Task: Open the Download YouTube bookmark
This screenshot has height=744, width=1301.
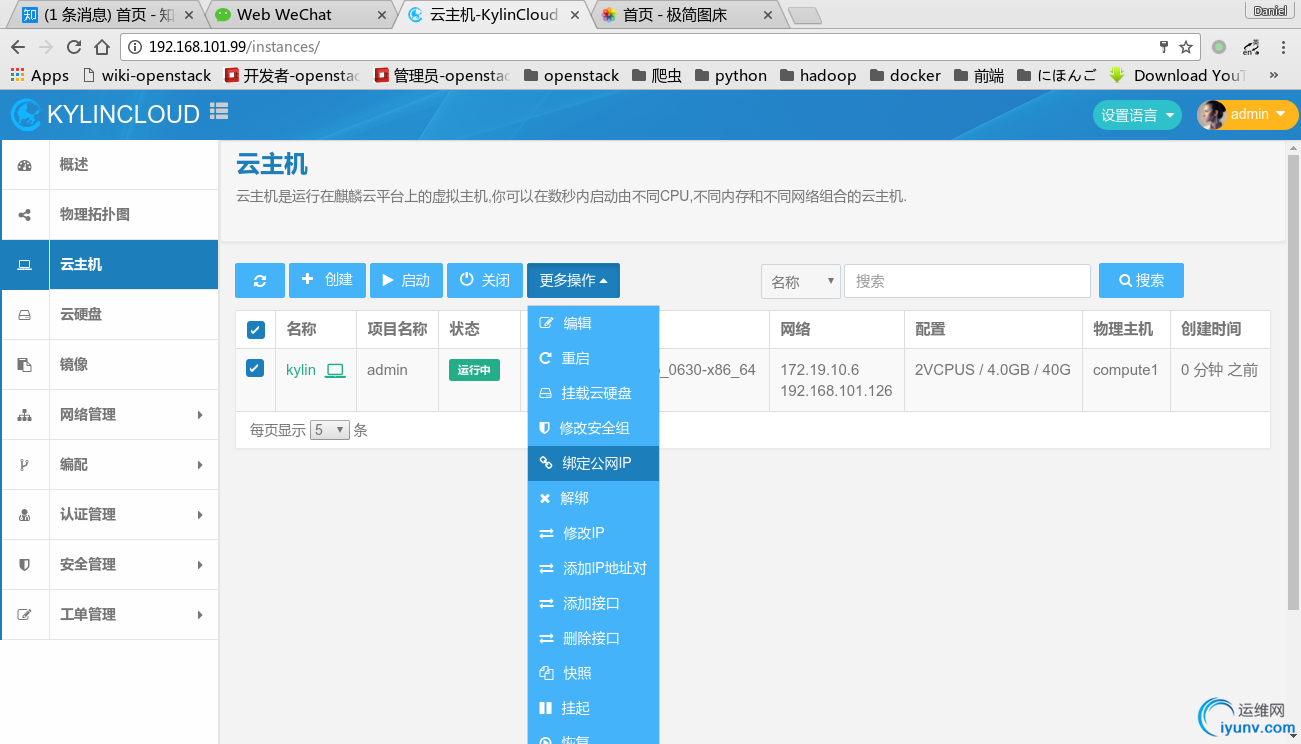Action: coord(1177,75)
